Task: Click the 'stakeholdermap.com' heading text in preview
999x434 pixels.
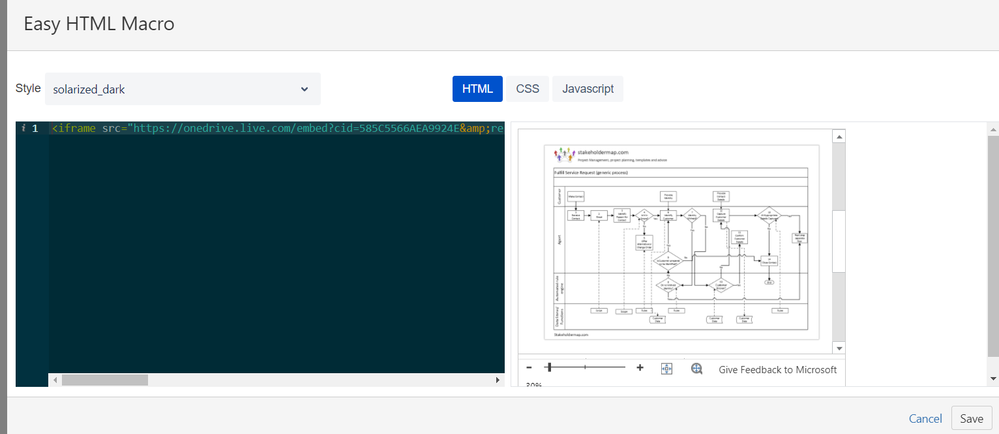Action: click(x=604, y=152)
